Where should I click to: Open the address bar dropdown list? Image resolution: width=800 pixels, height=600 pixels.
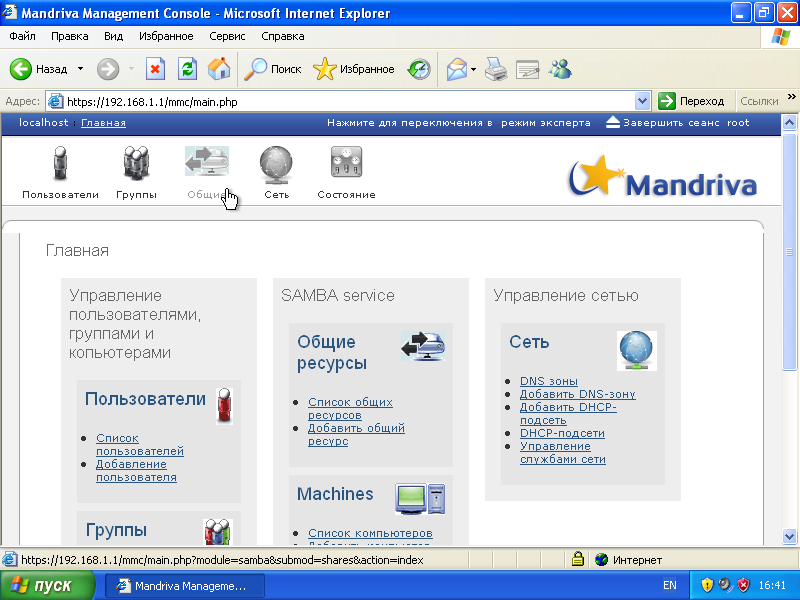(x=642, y=101)
